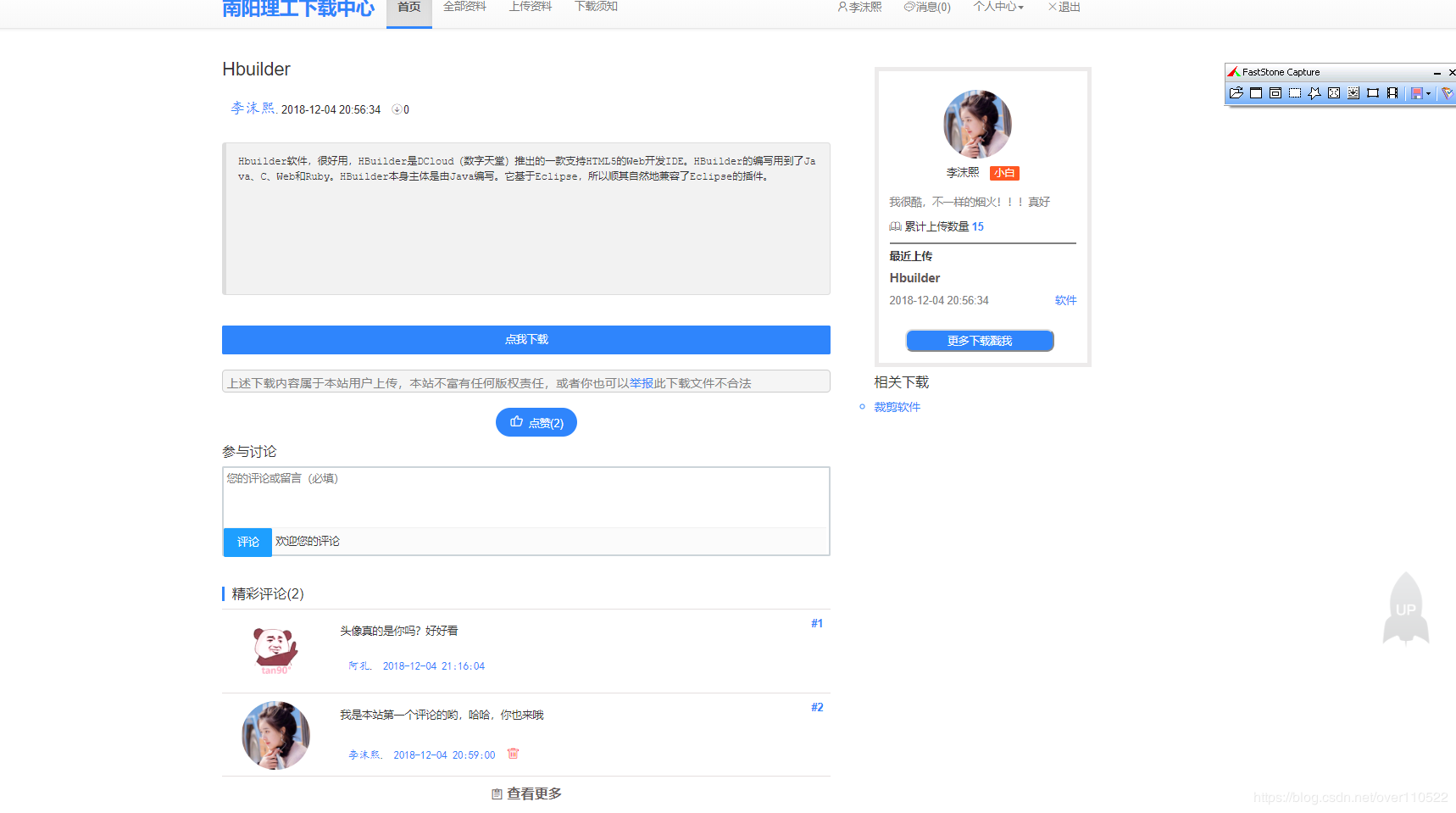Click the blue 点我下载 download button
Viewport: 1456px width, 813px height.
click(525, 339)
